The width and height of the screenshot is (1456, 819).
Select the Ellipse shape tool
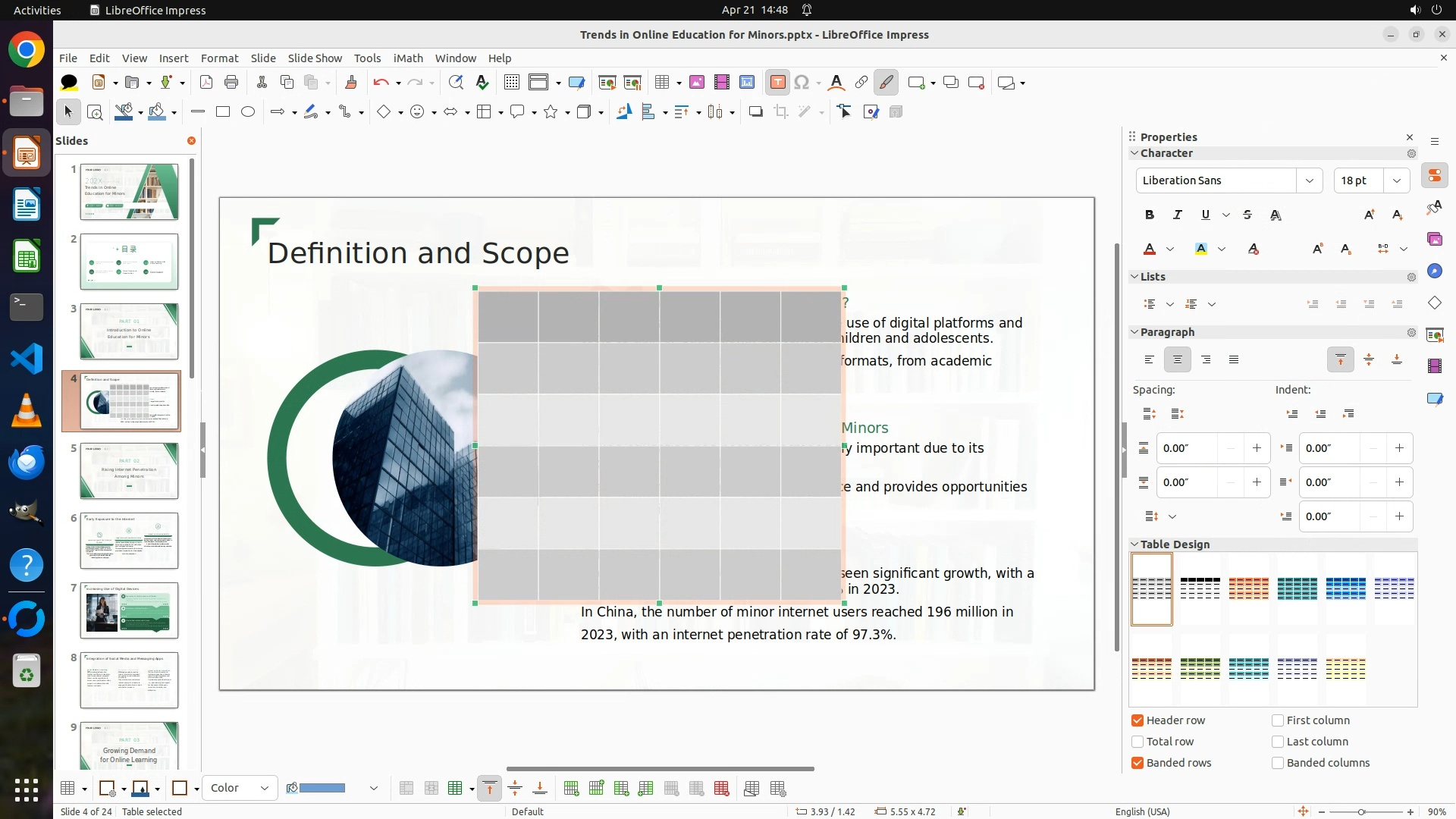tap(248, 111)
